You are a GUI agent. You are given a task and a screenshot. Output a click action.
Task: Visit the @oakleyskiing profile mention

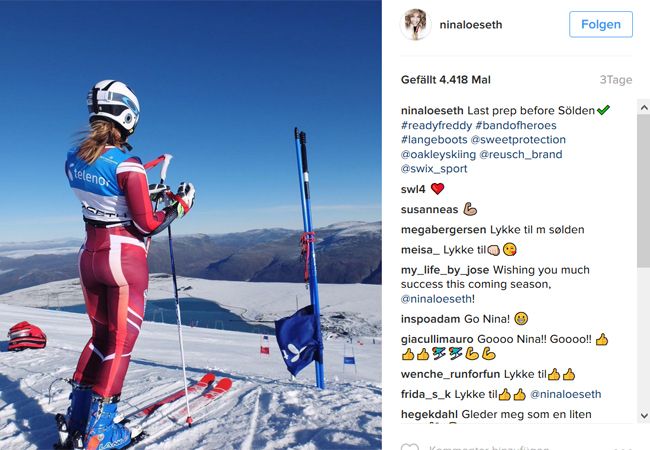click(438, 154)
